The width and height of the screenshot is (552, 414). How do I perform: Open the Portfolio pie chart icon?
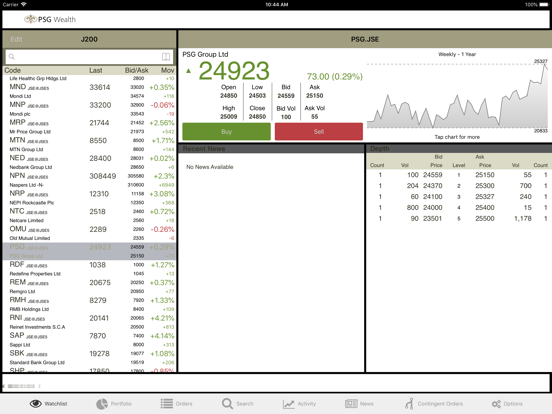pyautogui.click(x=102, y=404)
